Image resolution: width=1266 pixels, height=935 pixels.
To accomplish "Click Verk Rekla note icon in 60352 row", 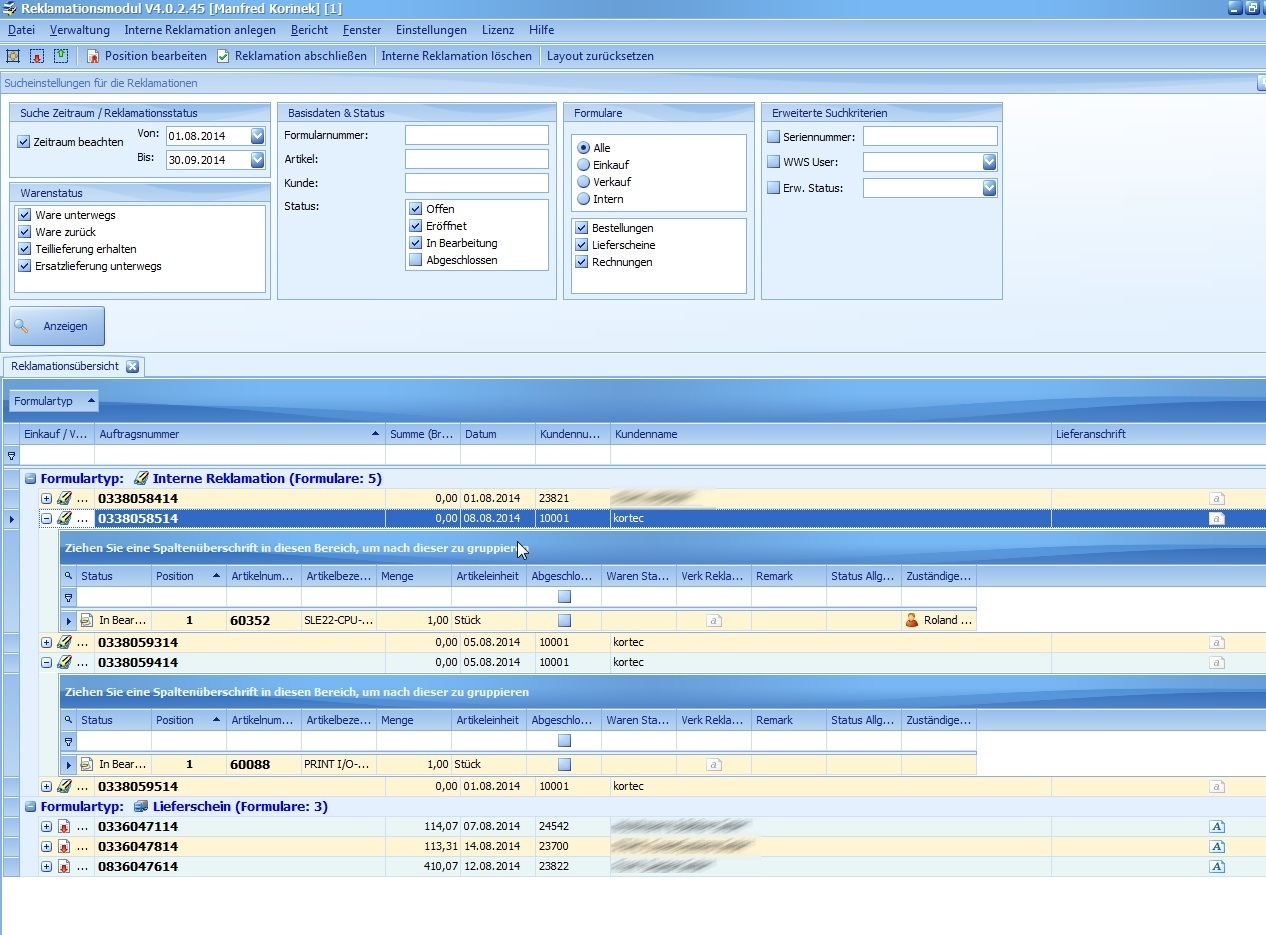I will coord(714,620).
